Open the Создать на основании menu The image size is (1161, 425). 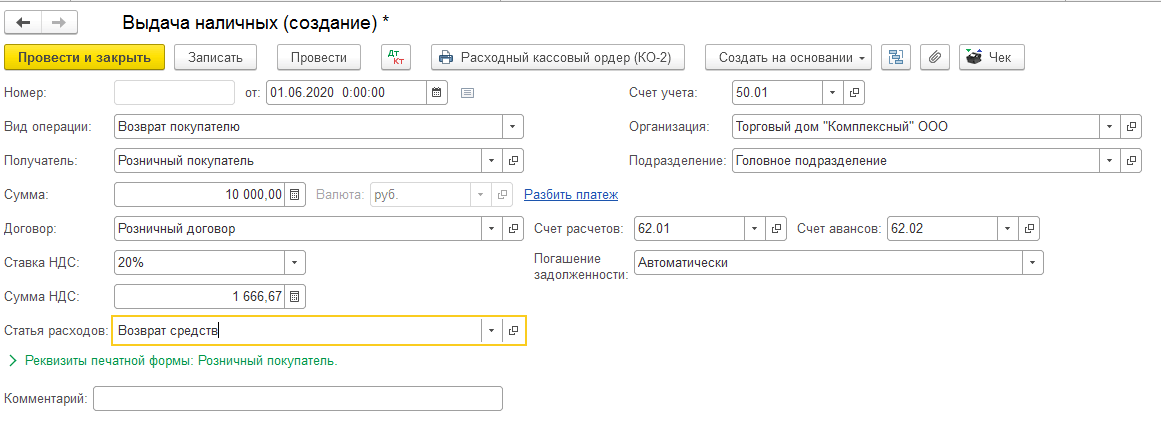pyautogui.click(x=788, y=58)
